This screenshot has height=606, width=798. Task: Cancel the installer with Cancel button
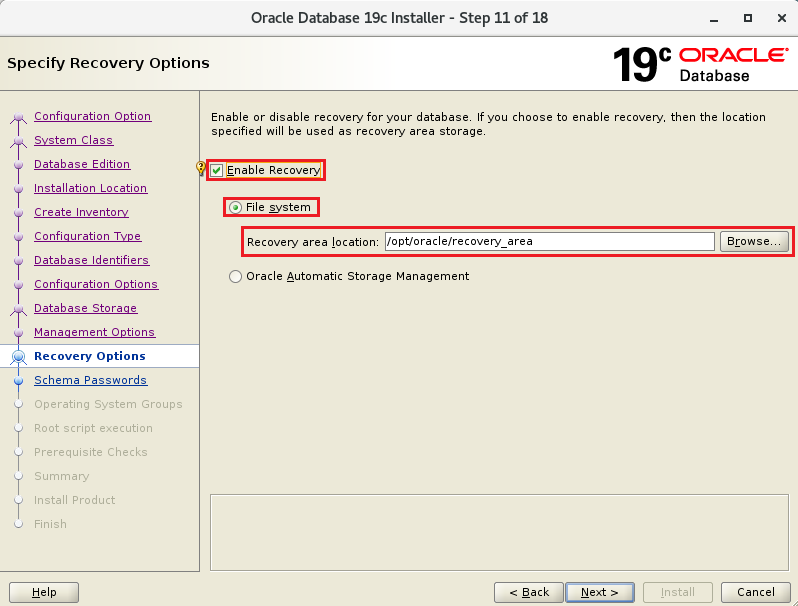point(755,592)
